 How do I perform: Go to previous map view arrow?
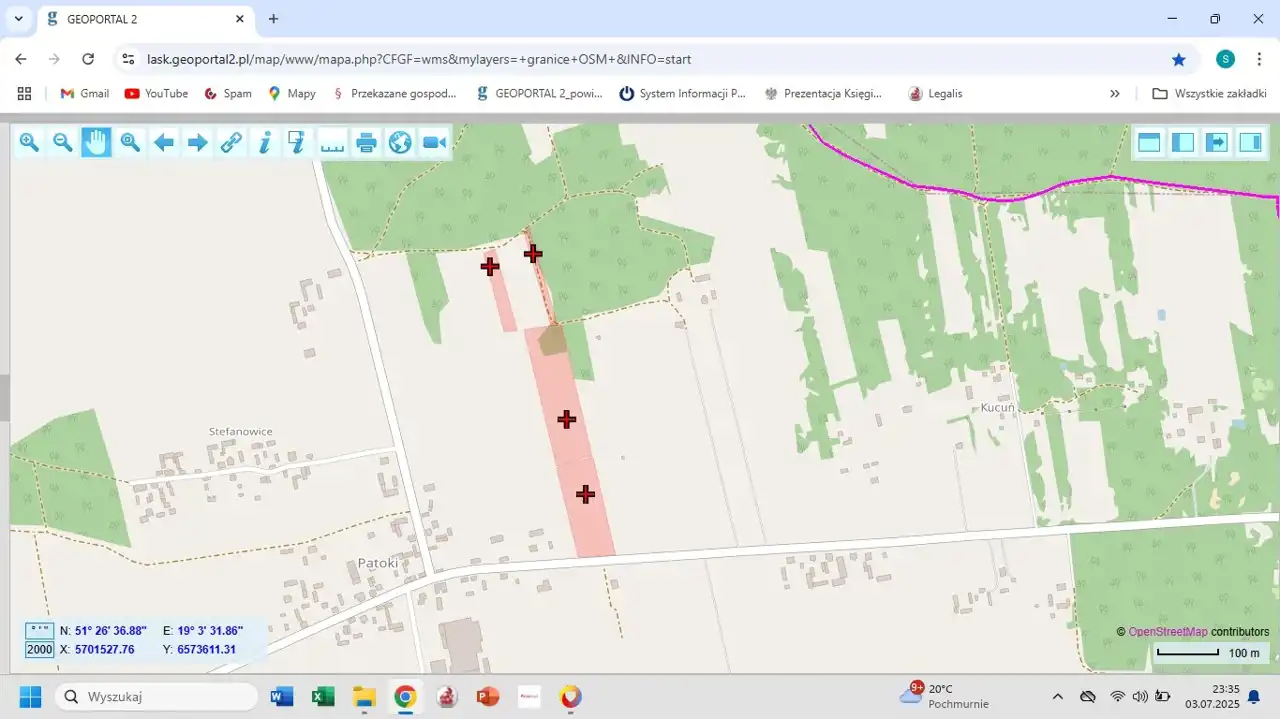click(164, 143)
